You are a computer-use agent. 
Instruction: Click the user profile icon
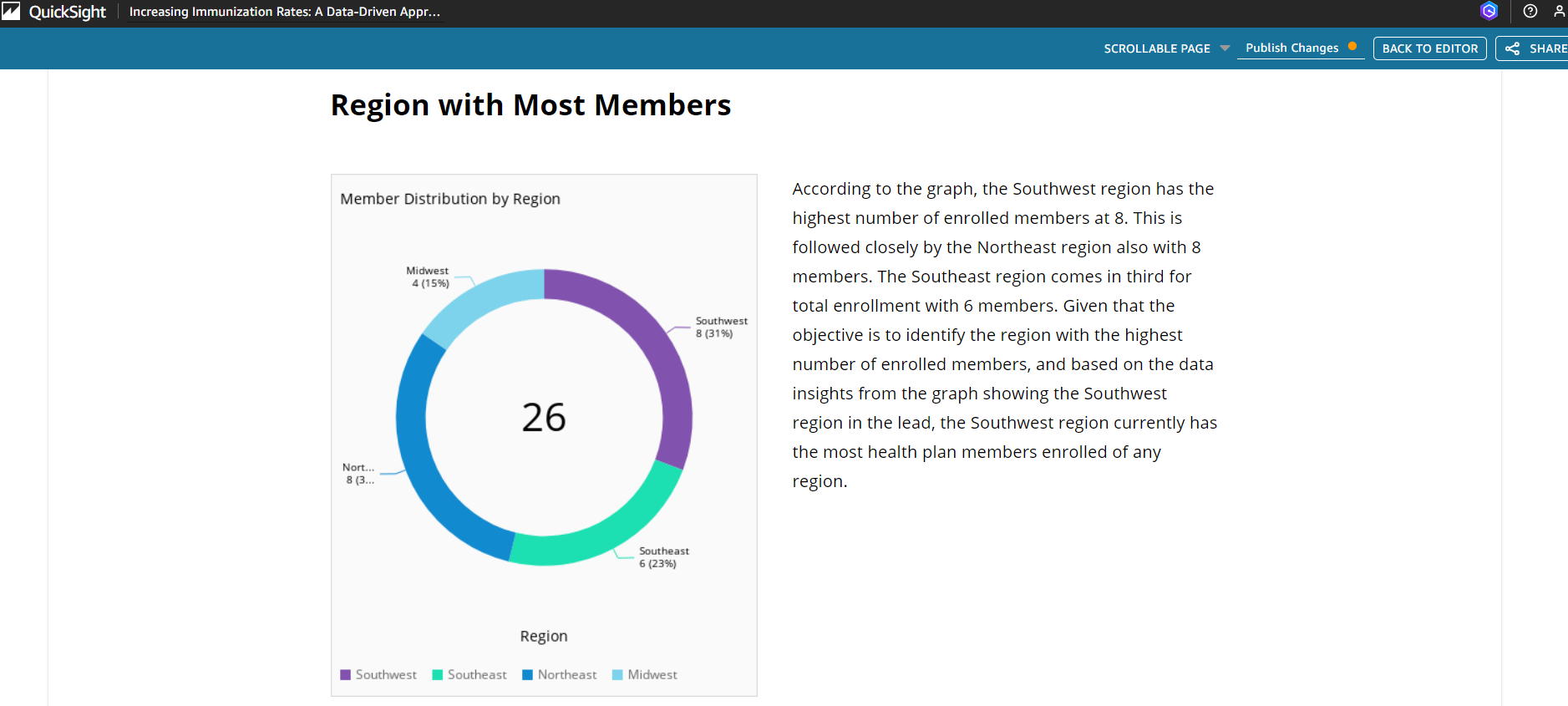coord(1559,11)
